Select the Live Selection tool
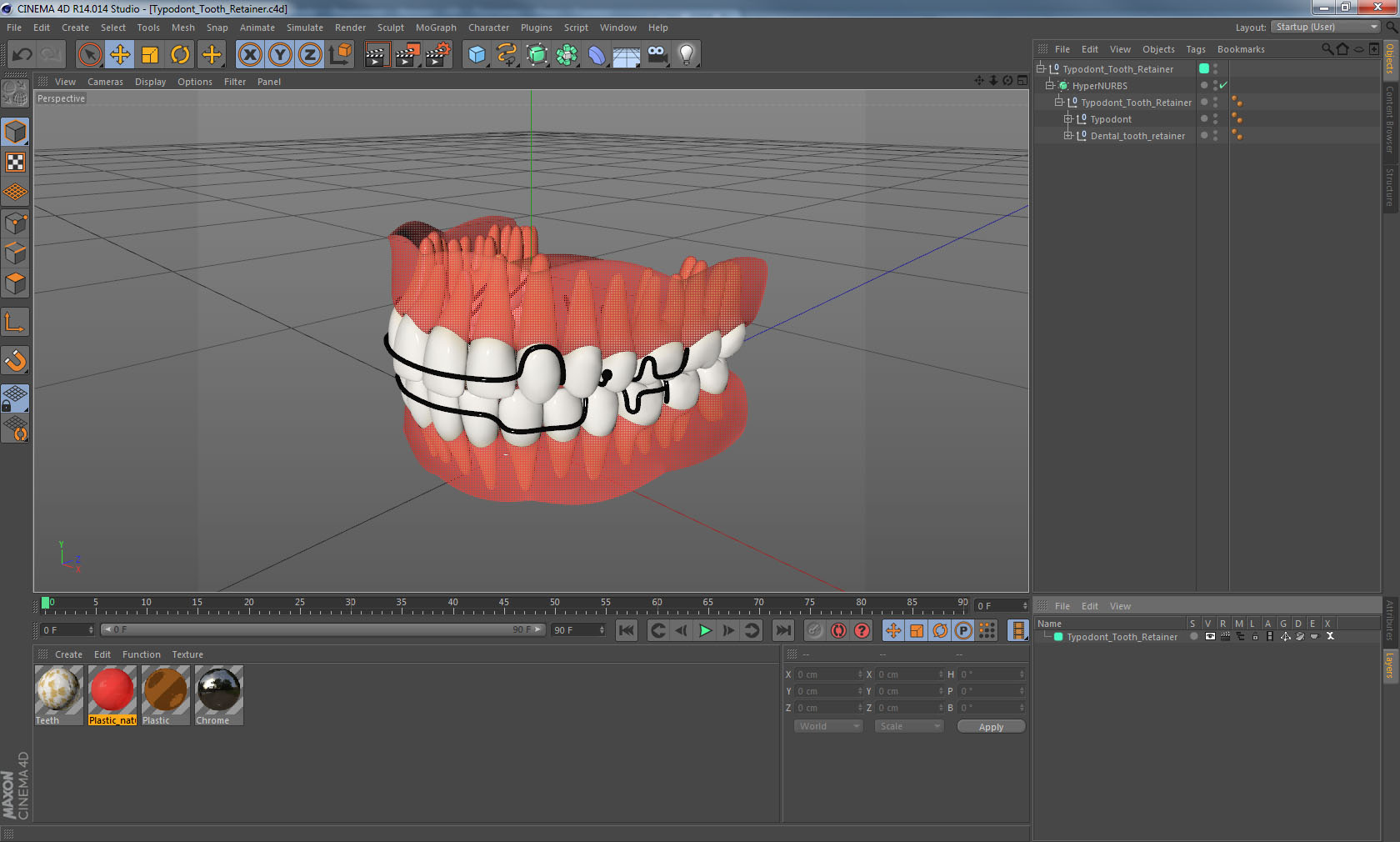 pos(90,55)
